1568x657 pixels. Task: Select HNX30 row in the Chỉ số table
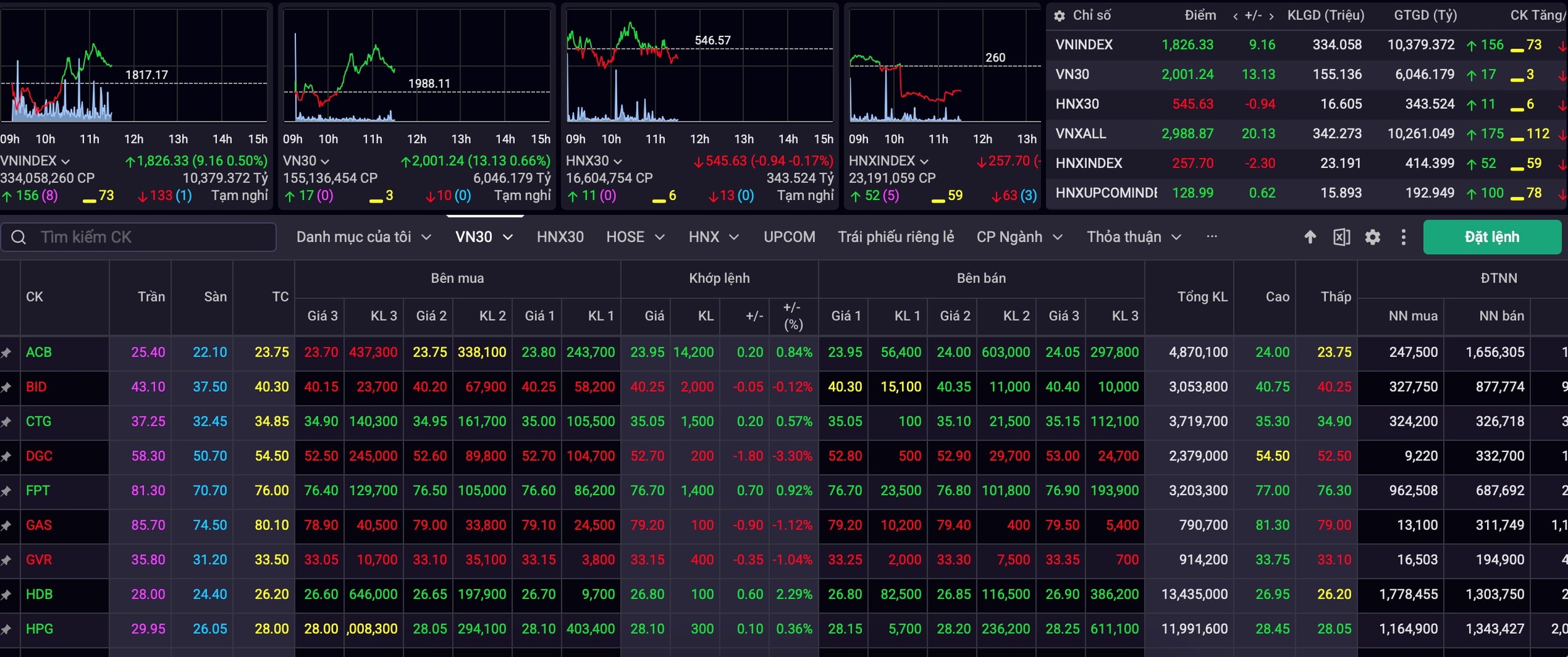pyautogui.click(x=1307, y=103)
